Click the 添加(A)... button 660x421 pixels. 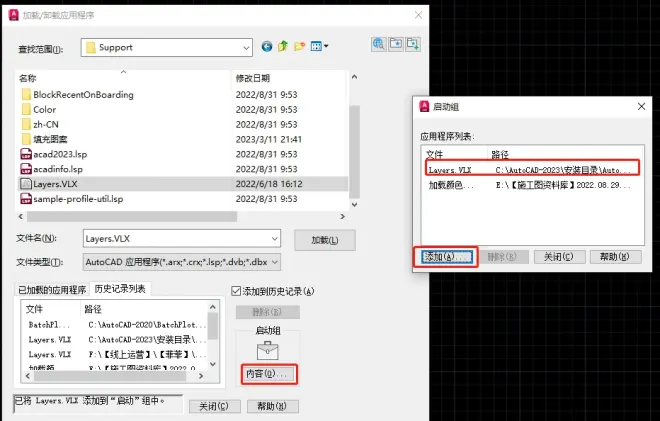pos(446,257)
